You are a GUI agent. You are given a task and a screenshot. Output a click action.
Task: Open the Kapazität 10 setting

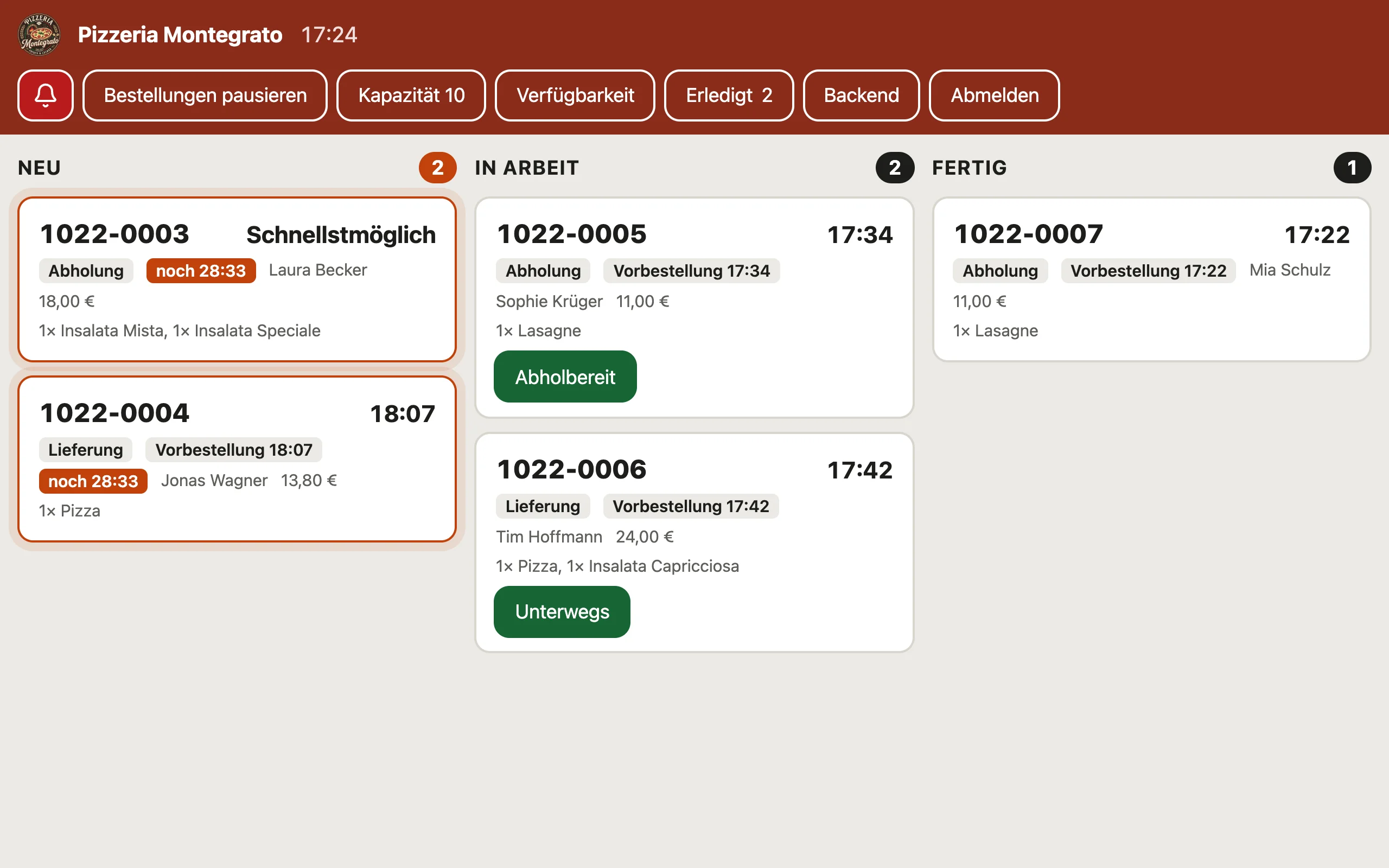[411, 95]
